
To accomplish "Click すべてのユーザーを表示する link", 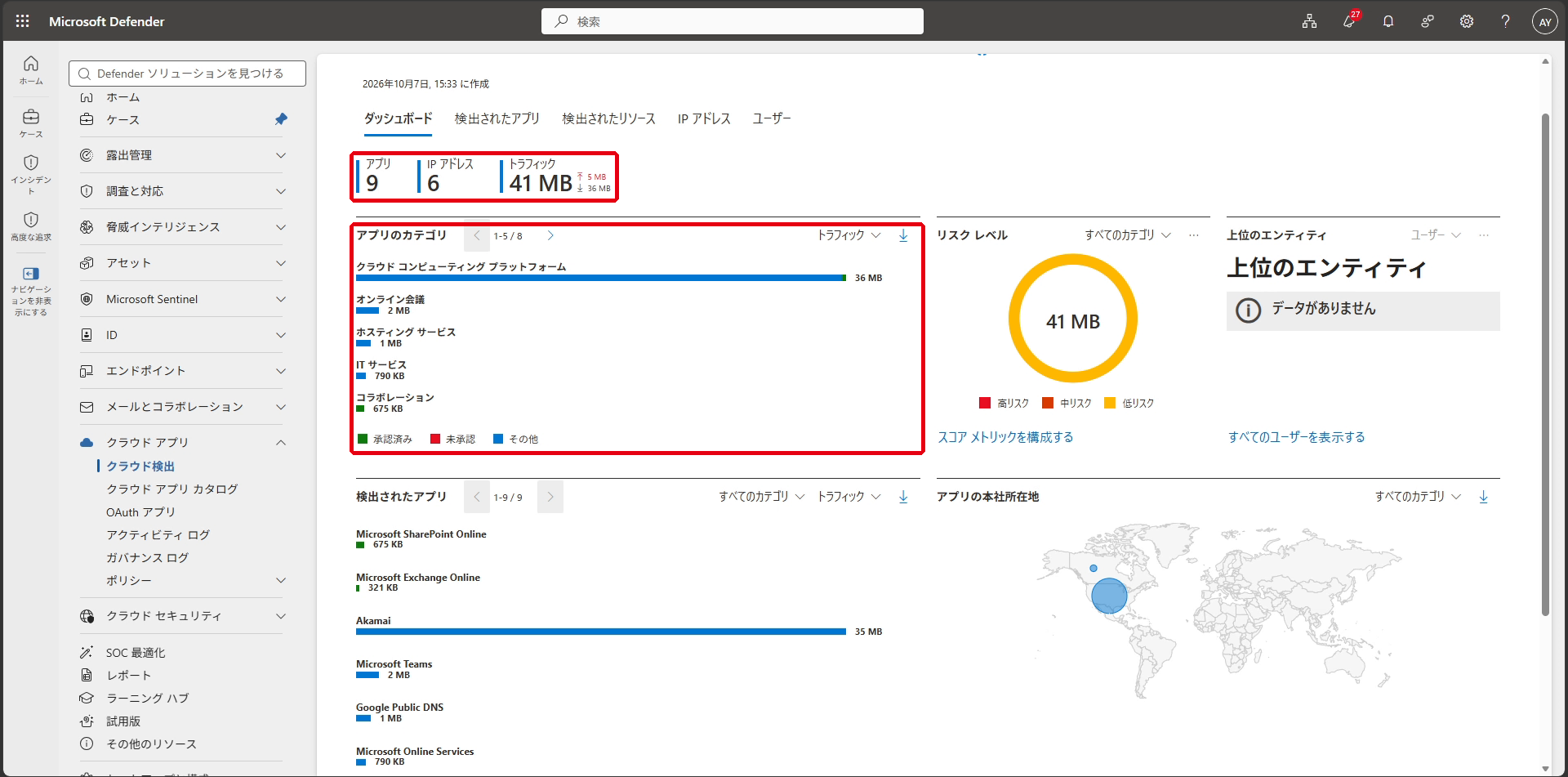I will pyautogui.click(x=1296, y=437).
